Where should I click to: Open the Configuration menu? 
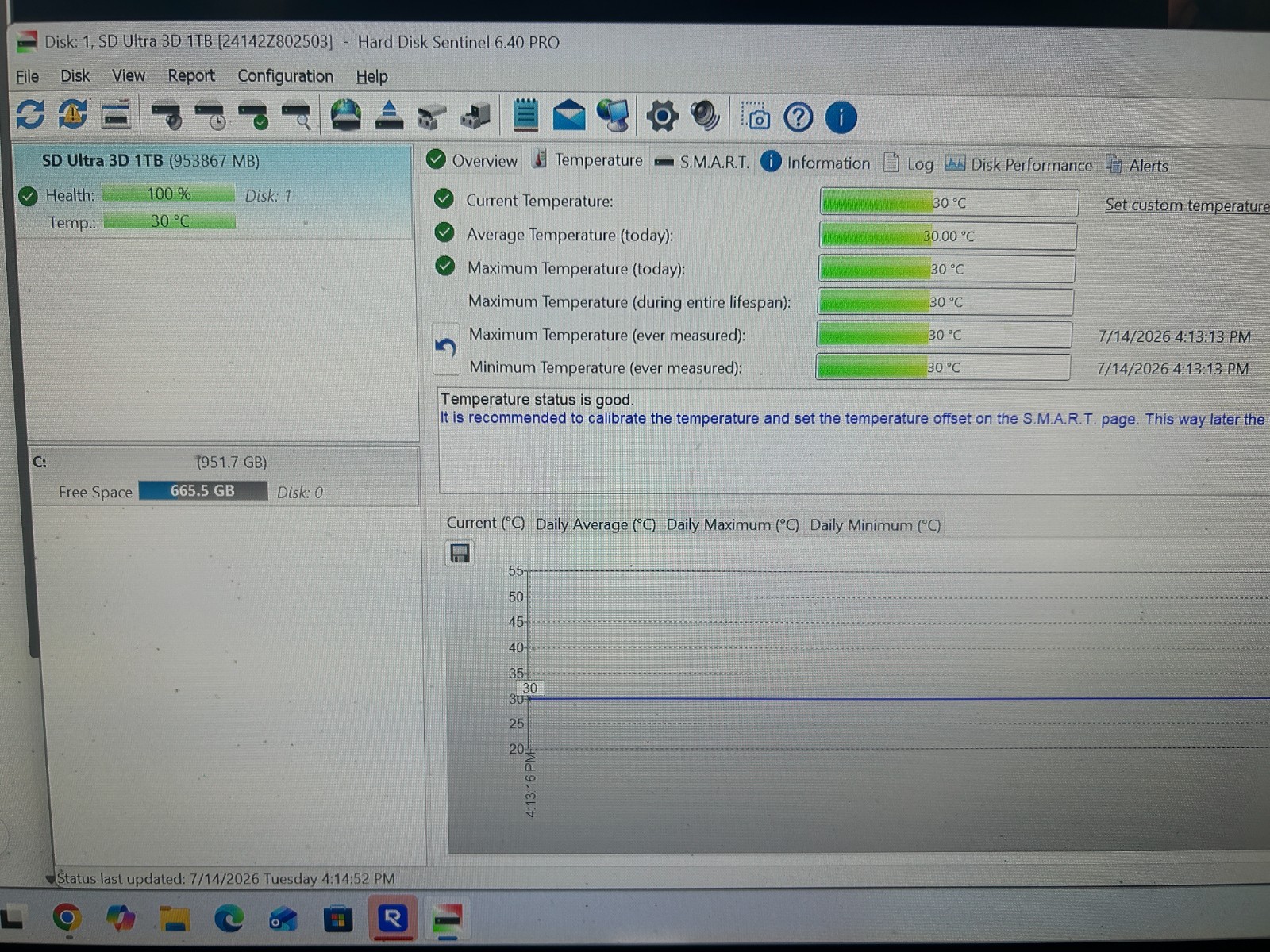pyautogui.click(x=286, y=76)
